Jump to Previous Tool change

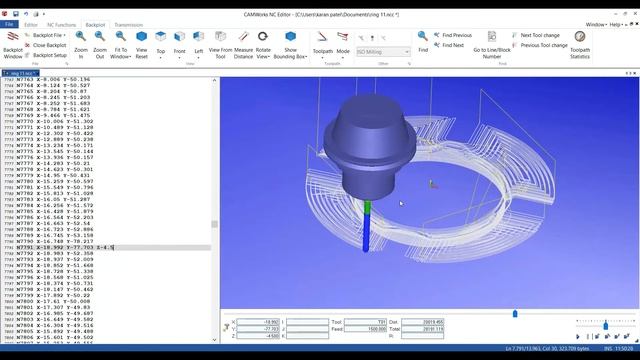point(540,45)
